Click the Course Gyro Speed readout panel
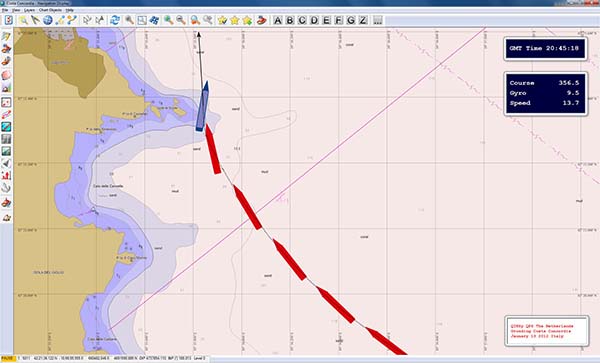 pos(545,93)
